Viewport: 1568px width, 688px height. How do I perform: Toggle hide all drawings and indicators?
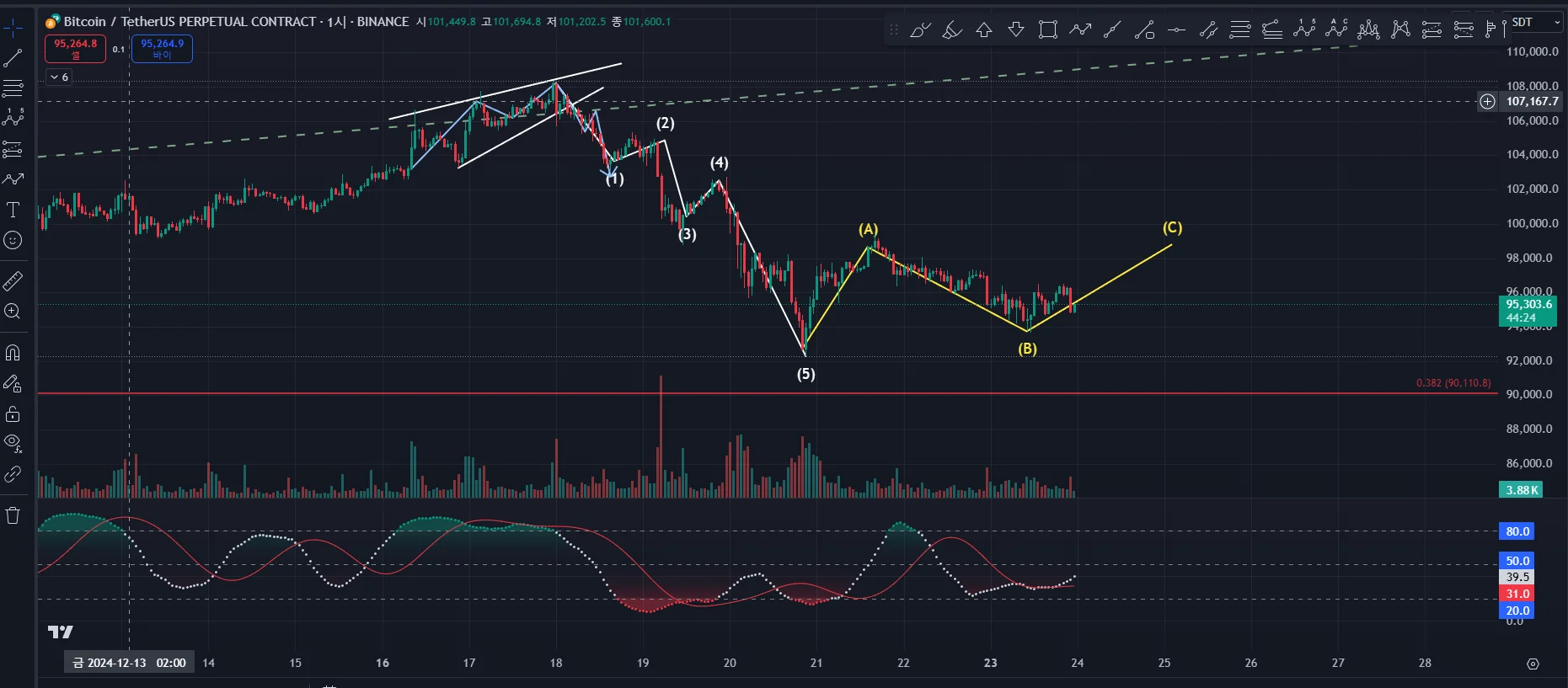(x=13, y=443)
